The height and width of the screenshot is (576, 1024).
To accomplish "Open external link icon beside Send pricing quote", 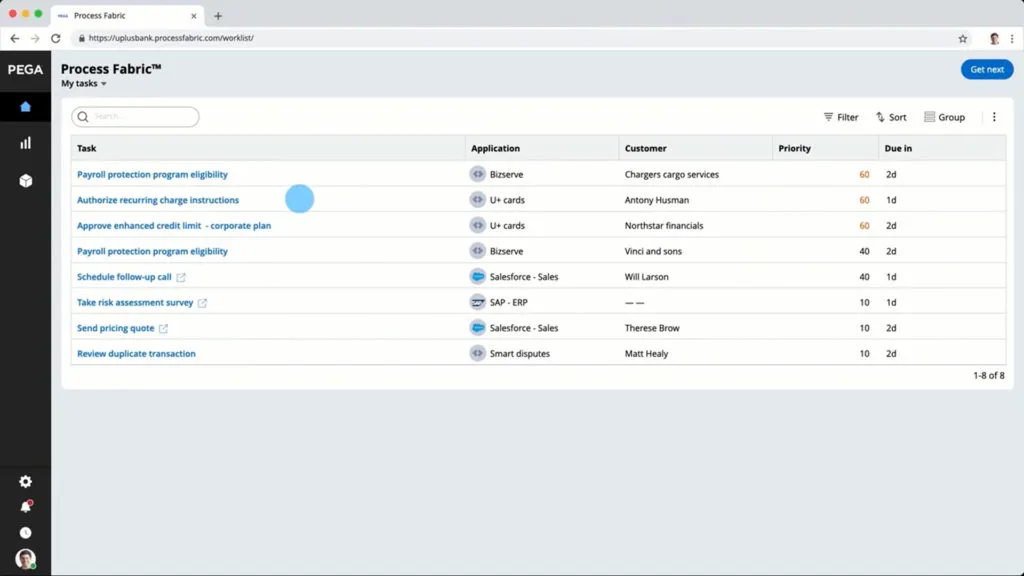I will pyautogui.click(x=163, y=328).
